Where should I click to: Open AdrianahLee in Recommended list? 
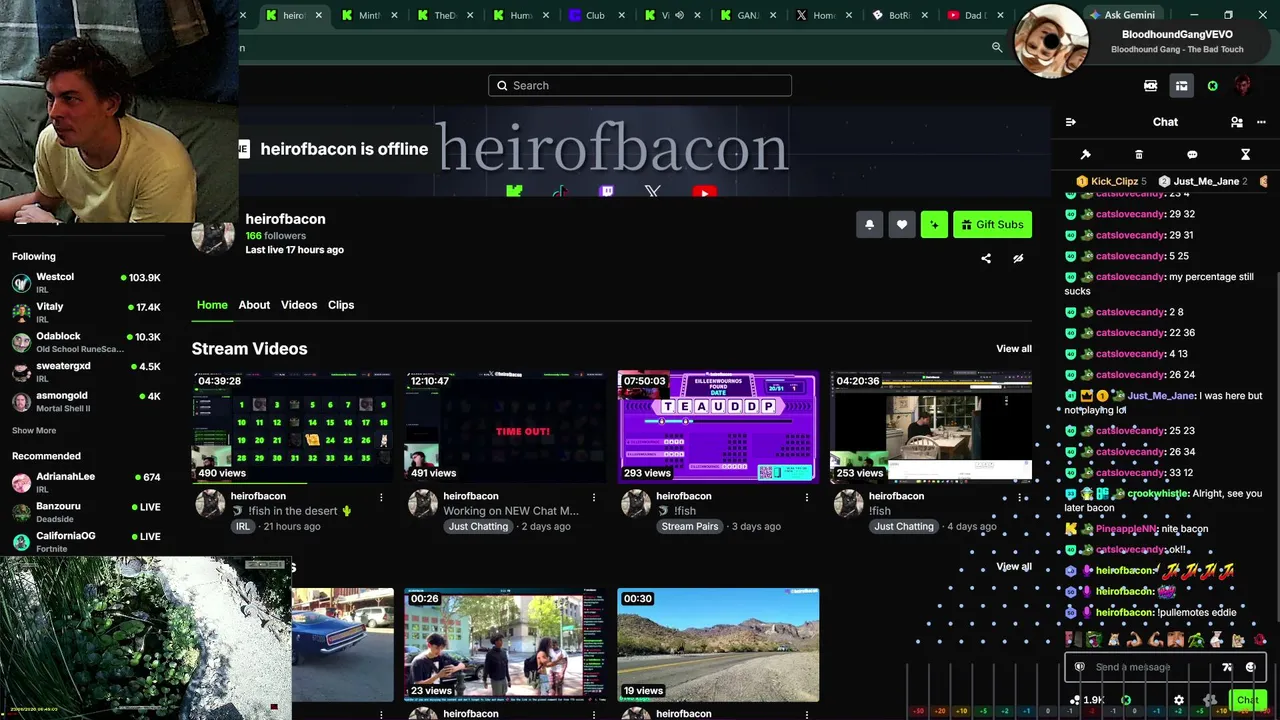[x=86, y=483]
